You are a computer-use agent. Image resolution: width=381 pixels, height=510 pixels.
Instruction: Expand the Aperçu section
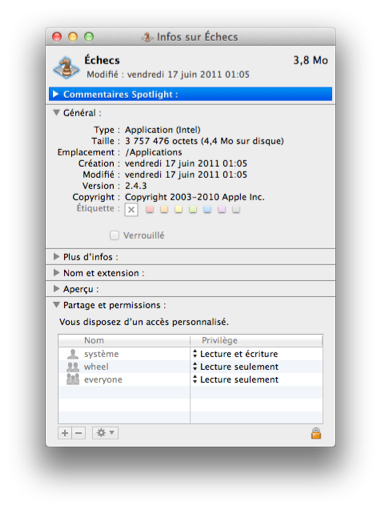pyautogui.click(x=56, y=289)
